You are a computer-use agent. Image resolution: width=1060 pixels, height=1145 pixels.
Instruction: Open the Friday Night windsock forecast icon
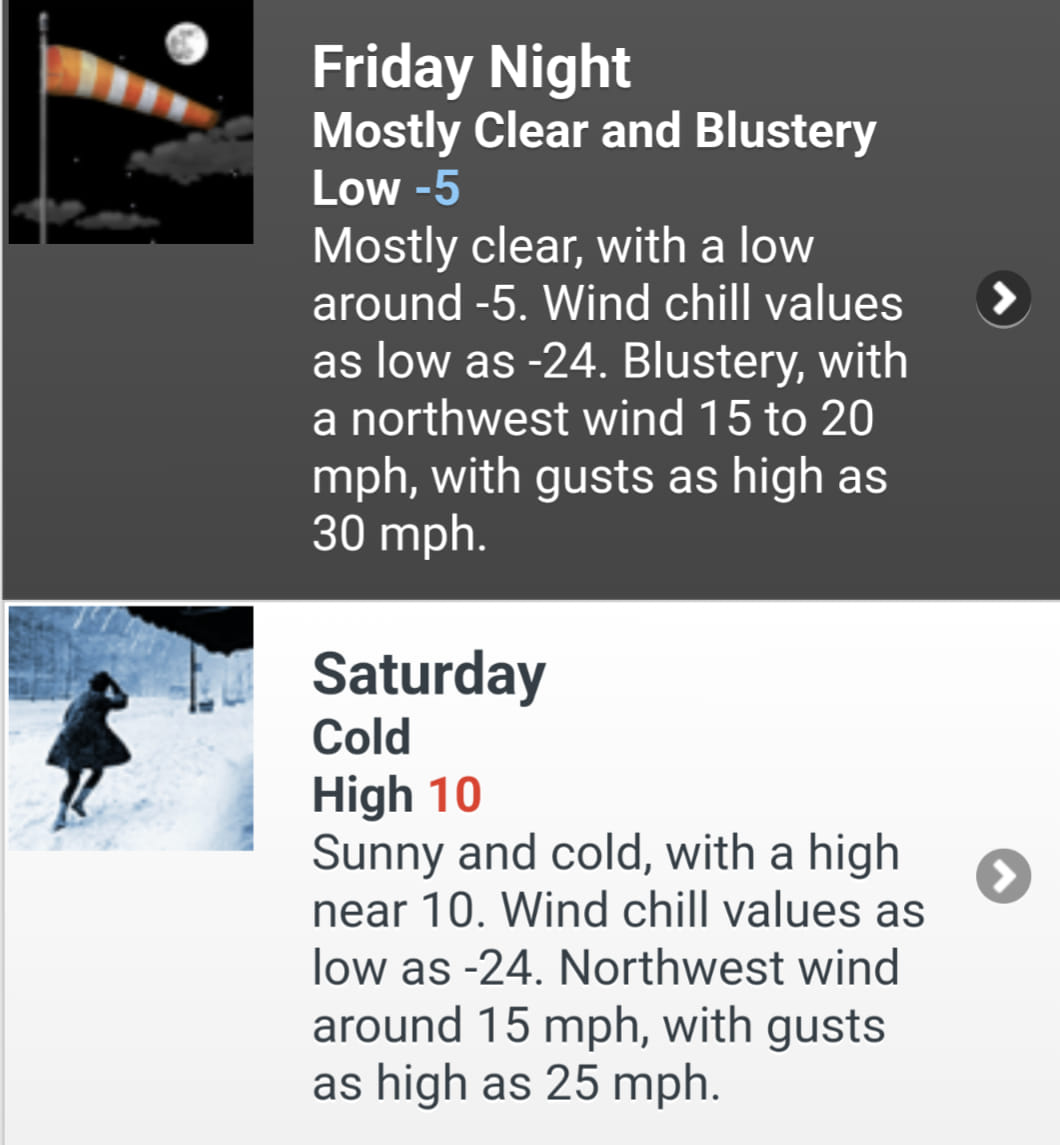click(x=131, y=121)
